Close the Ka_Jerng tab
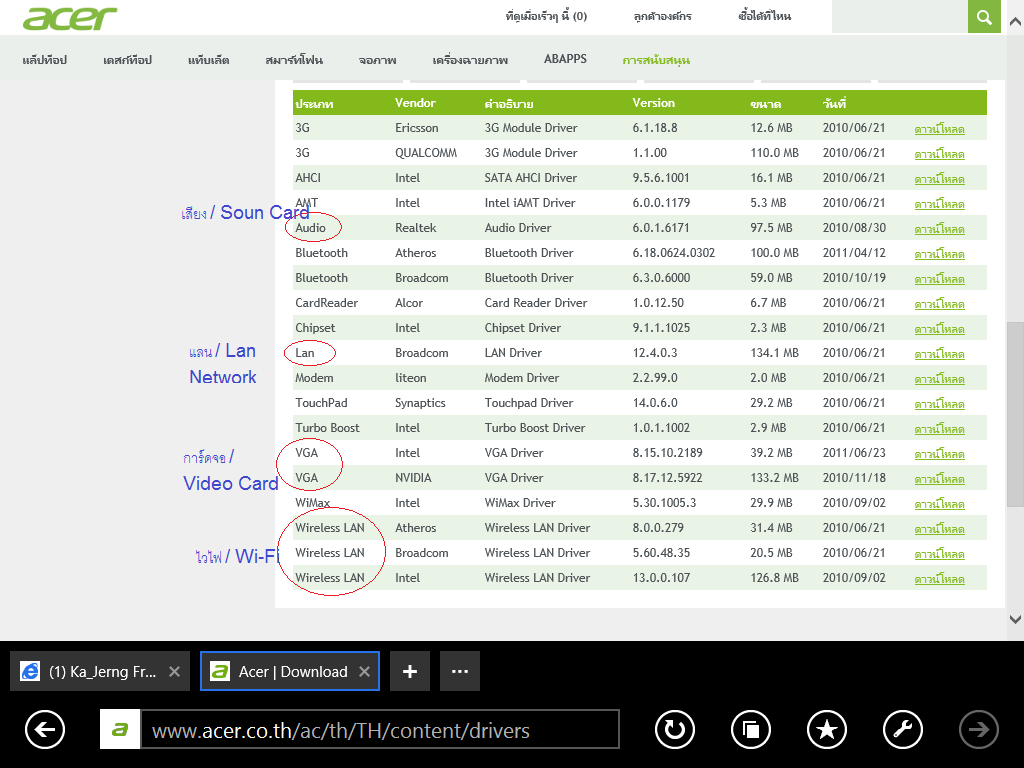The width and height of the screenshot is (1024, 768). click(174, 671)
